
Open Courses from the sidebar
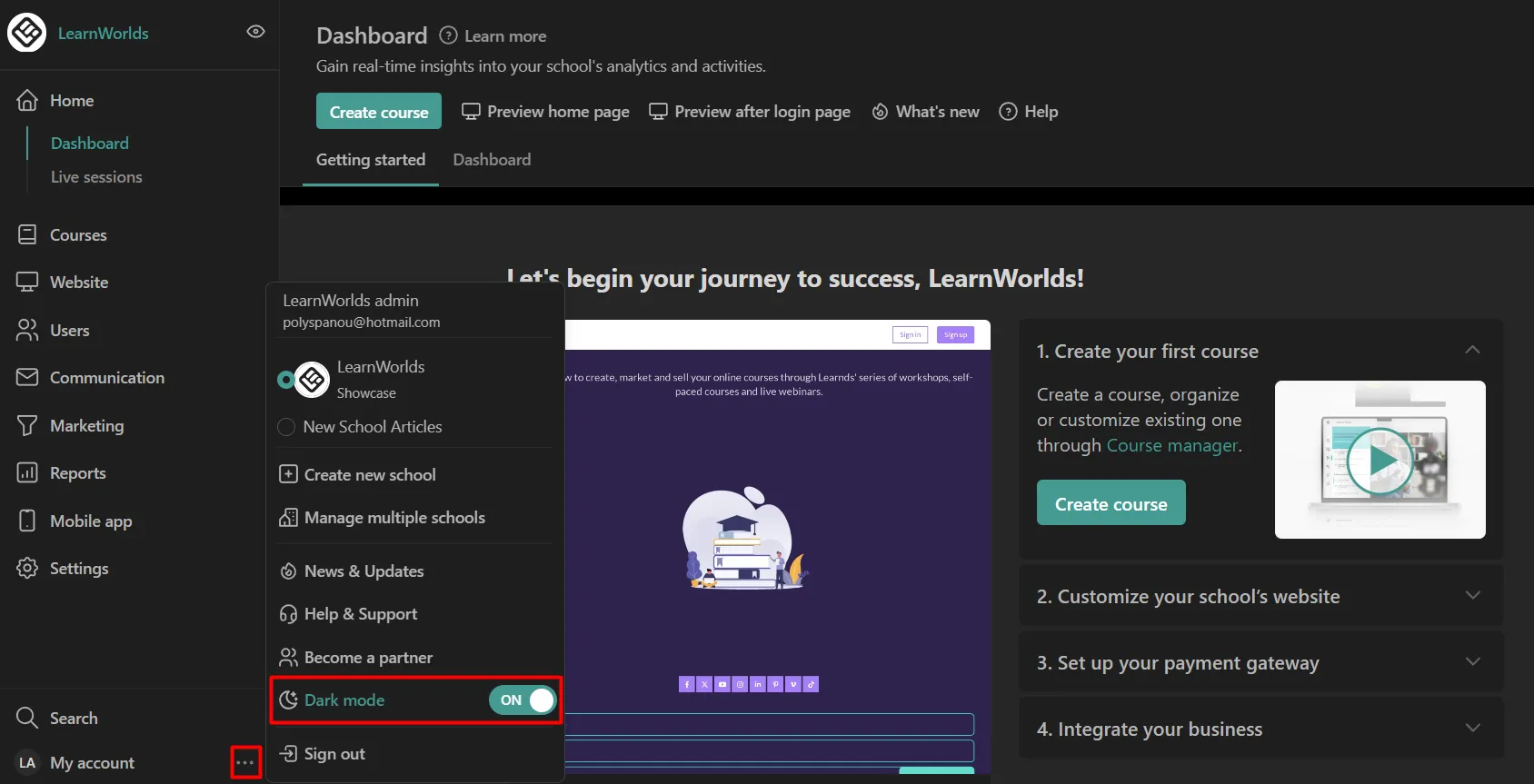click(78, 235)
